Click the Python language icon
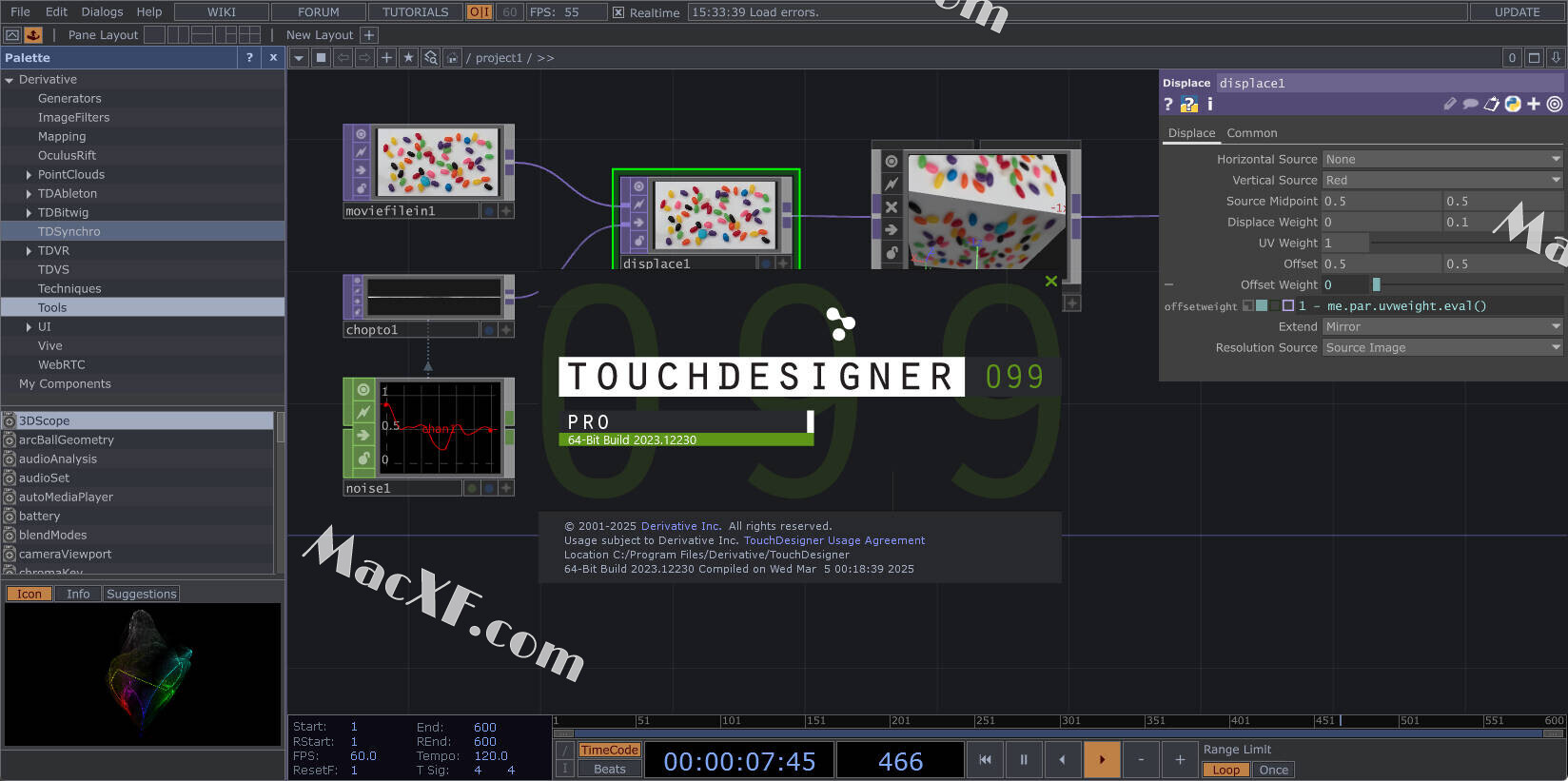The image size is (1568, 781). [x=1513, y=104]
